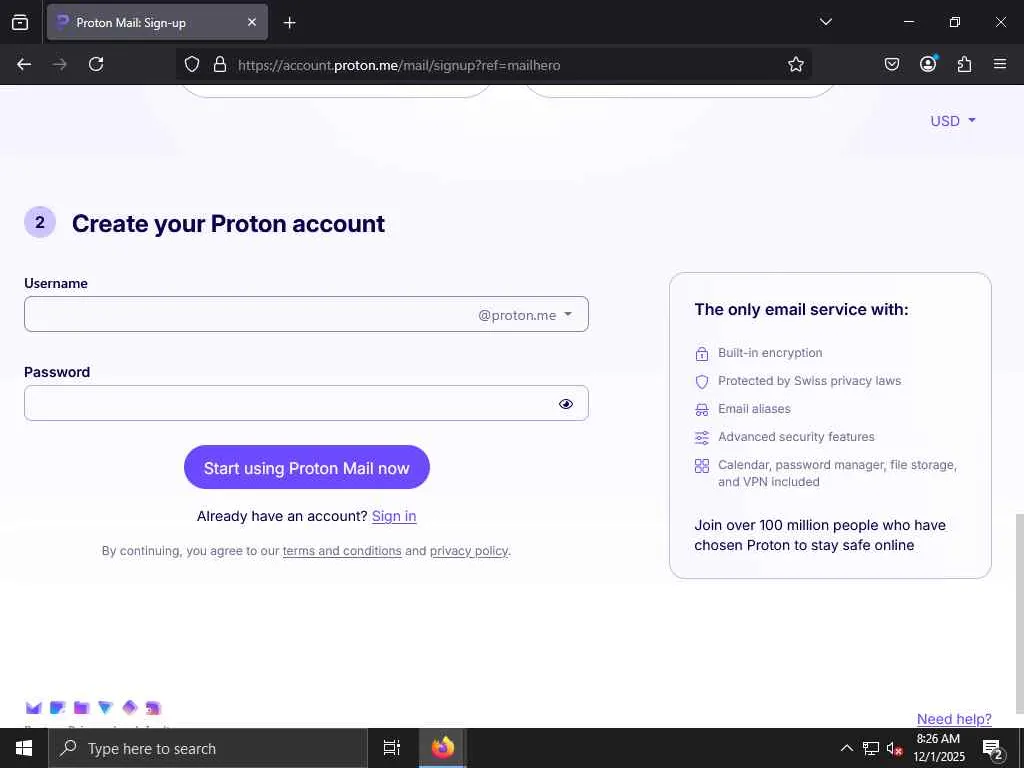Click the tracking protection shield icon

192,65
